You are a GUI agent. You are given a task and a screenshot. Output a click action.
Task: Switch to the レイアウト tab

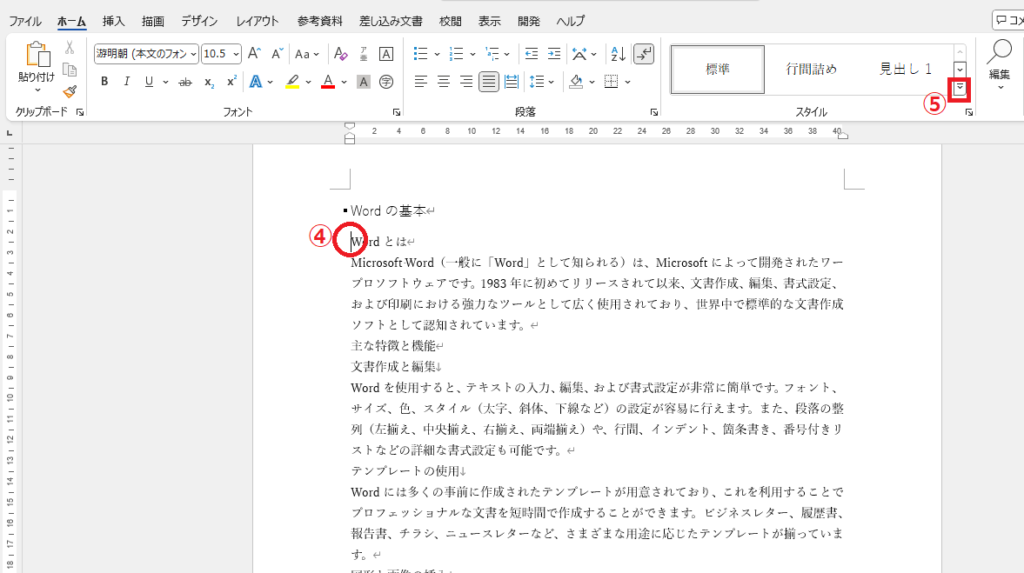point(257,21)
